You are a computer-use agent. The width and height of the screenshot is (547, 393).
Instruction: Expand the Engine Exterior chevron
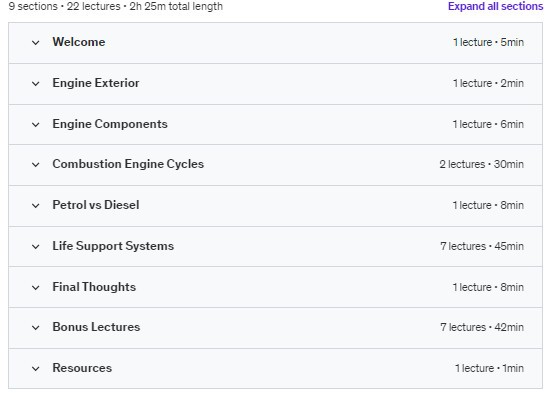[36, 84]
